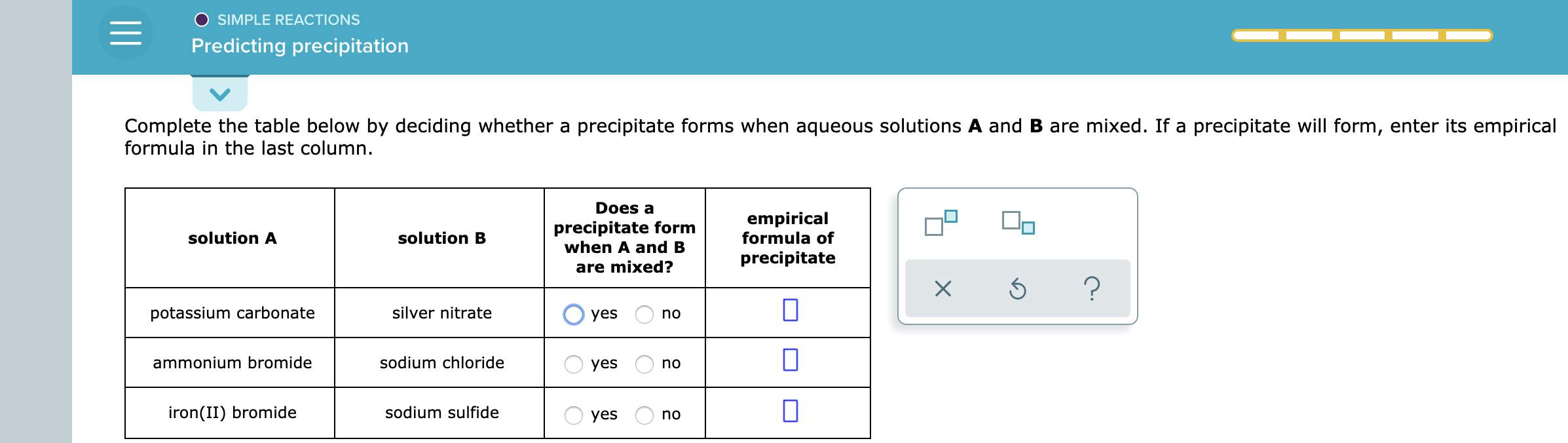The image size is (1568, 443).
Task: Click the Predicting precipitation title
Action: 299,46
